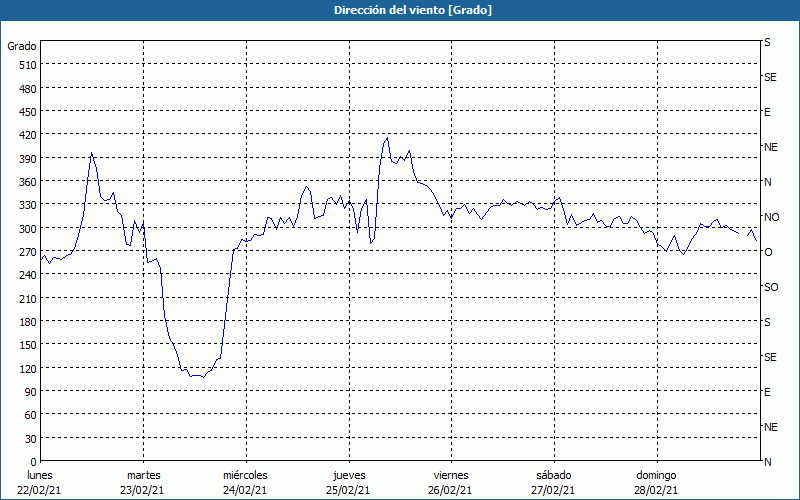The height and width of the screenshot is (500, 800).
Task: Click the 0 y-axis origin label
Action: click(x=34, y=462)
